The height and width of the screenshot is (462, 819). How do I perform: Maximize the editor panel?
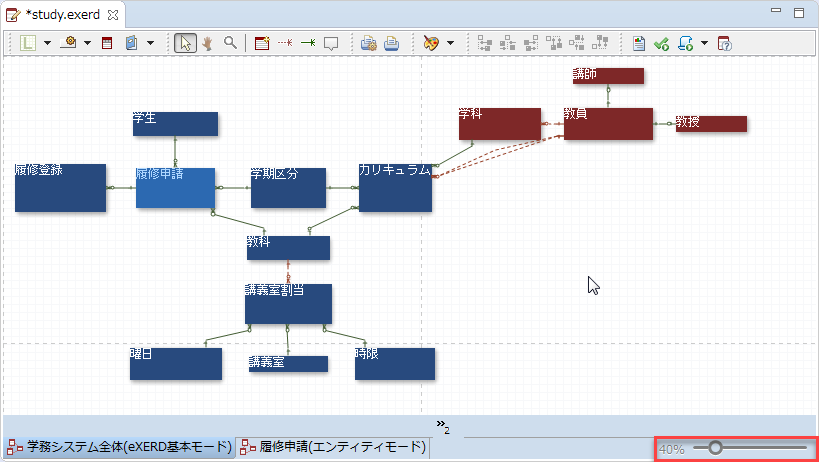799,13
